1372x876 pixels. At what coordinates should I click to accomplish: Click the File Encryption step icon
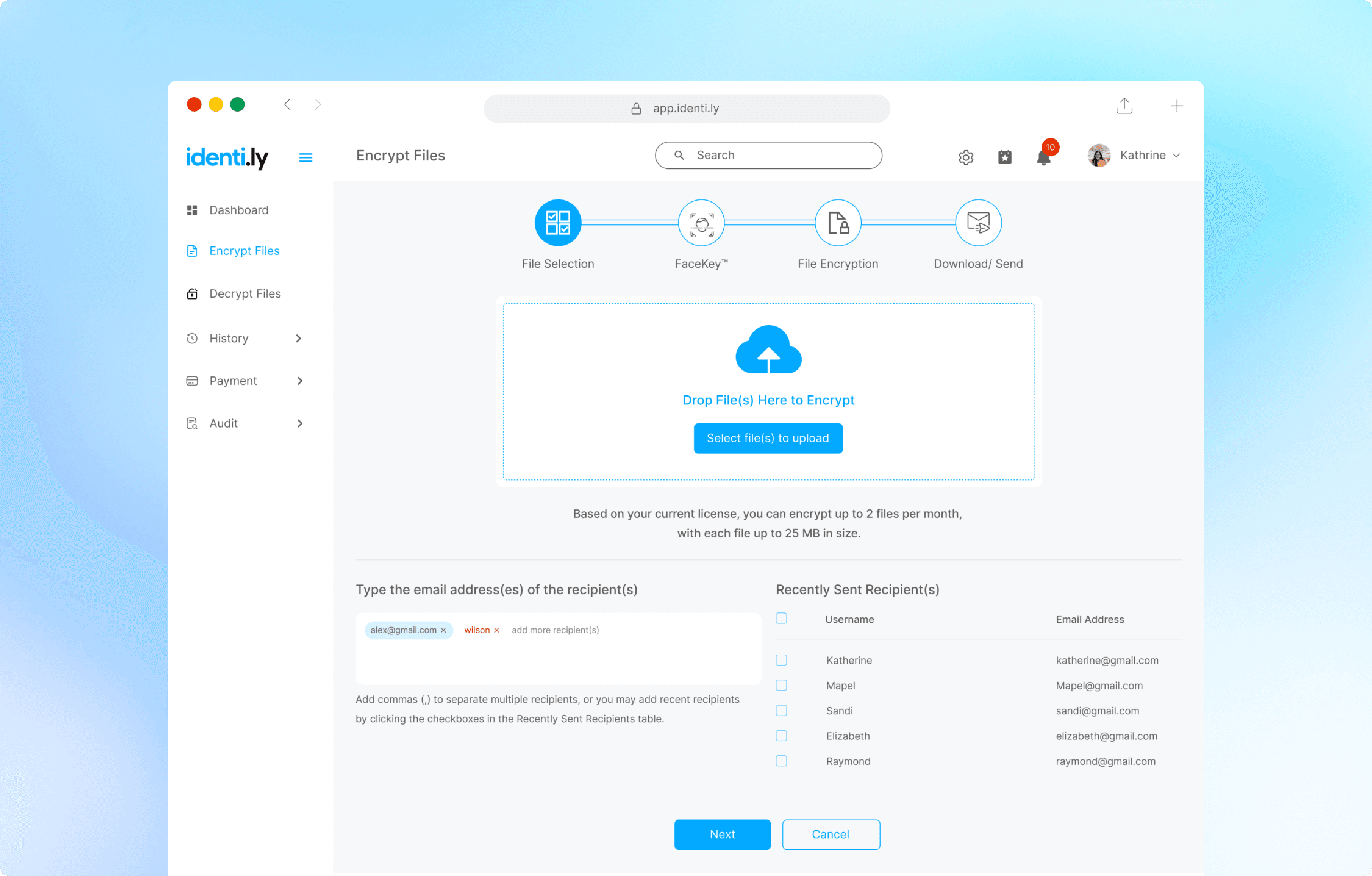pyautogui.click(x=838, y=223)
